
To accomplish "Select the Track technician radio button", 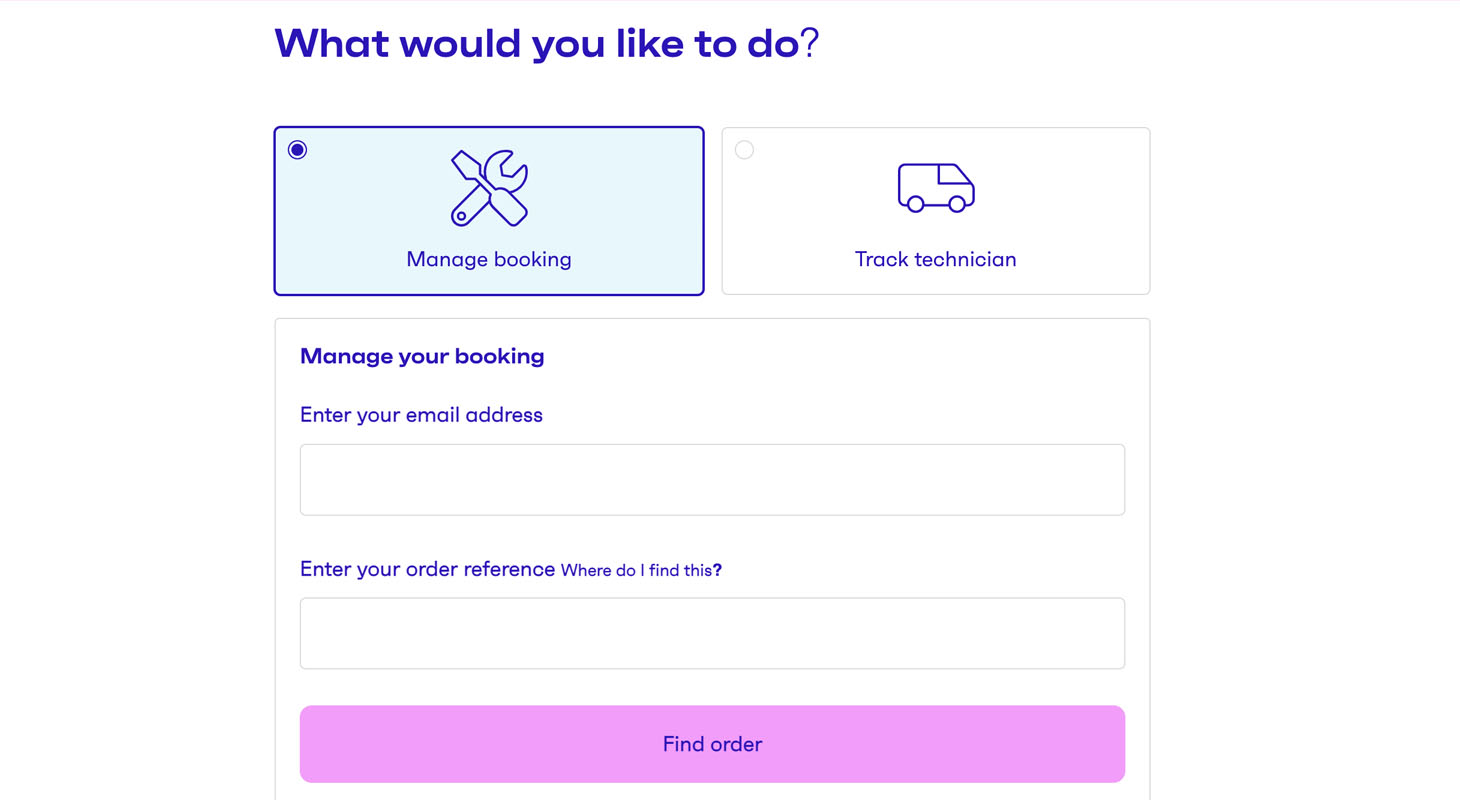I will pyautogui.click(x=744, y=150).
